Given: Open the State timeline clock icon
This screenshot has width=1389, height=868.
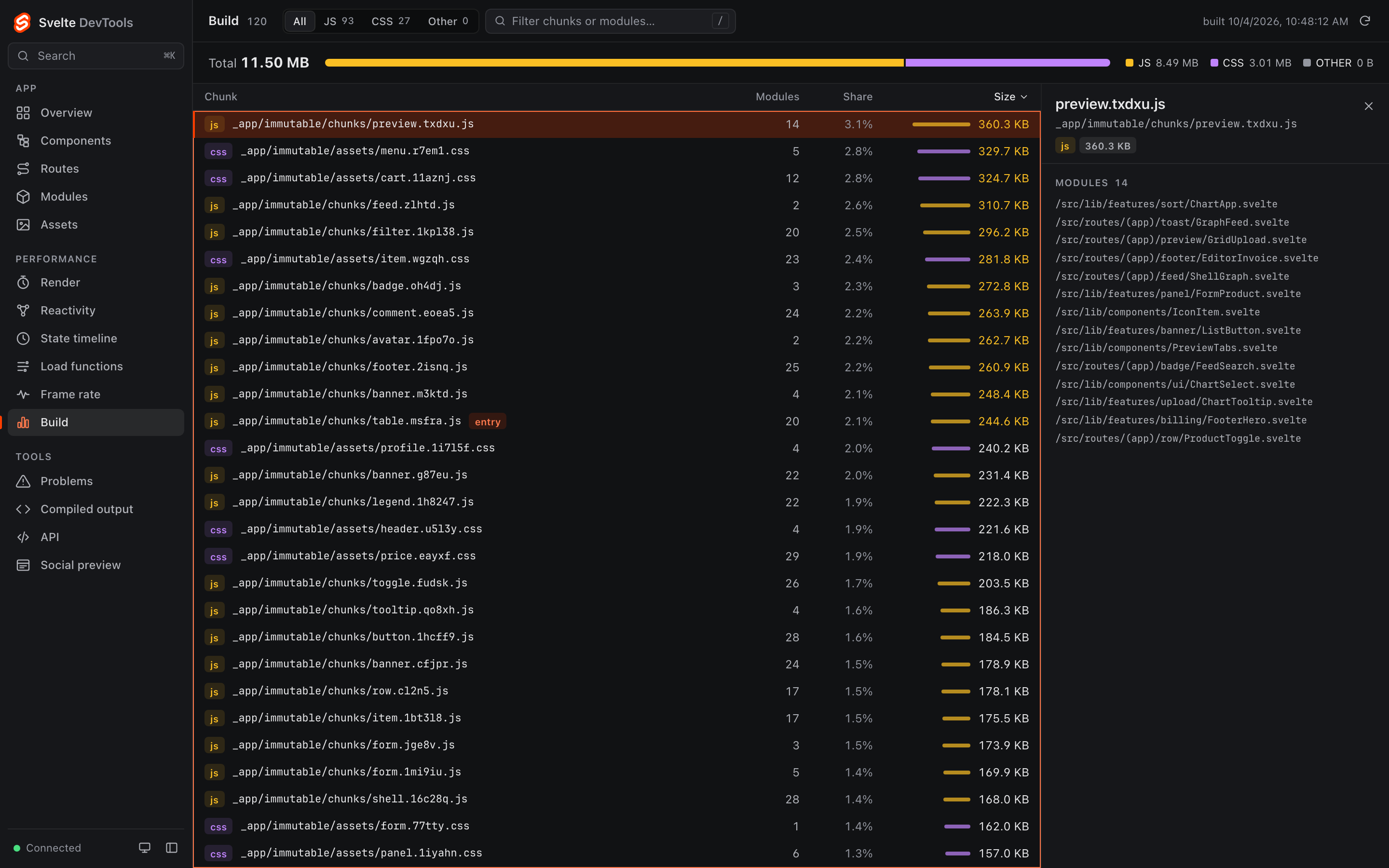Looking at the screenshot, I should pyautogui.click(x=23, y=339).
